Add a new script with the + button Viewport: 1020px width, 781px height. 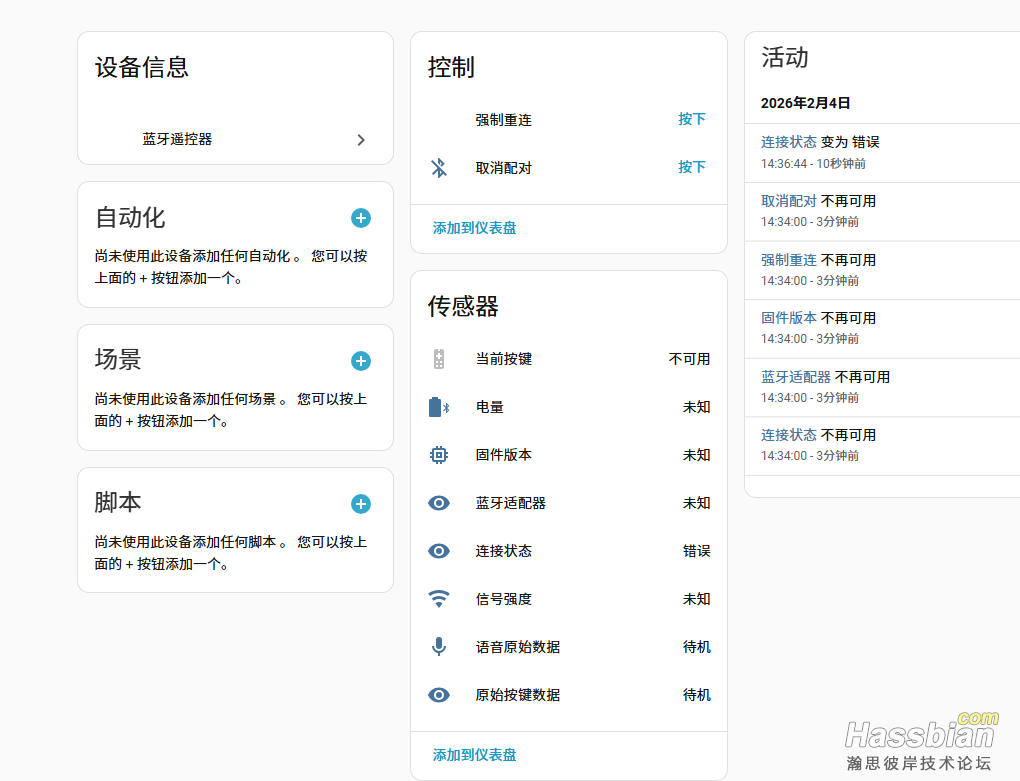tap(361, 504)
